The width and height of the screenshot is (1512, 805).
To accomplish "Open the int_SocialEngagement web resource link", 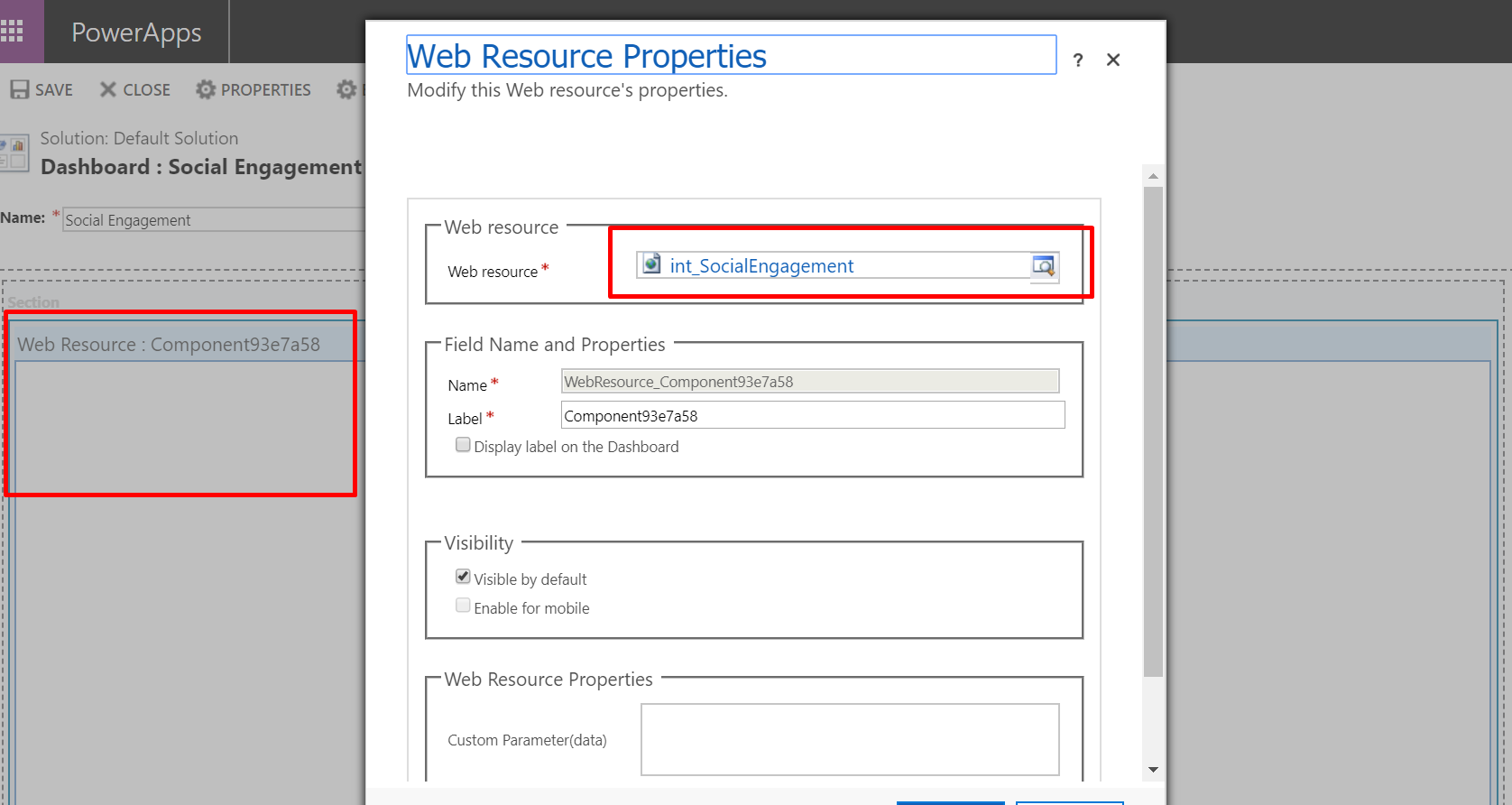I will point(761,266).
